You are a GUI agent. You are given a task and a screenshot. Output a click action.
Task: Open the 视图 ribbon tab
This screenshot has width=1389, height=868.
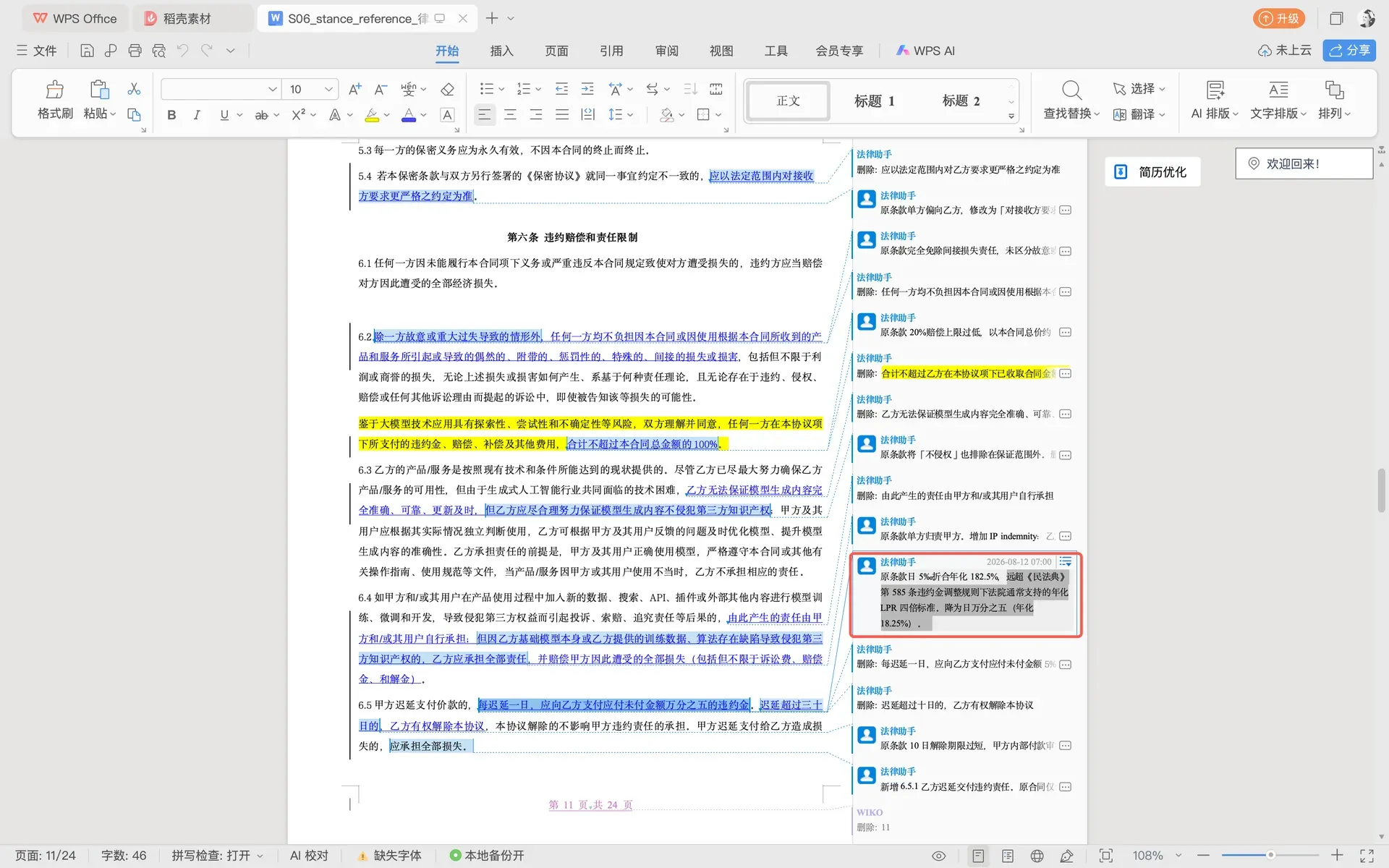click(721, 51)
